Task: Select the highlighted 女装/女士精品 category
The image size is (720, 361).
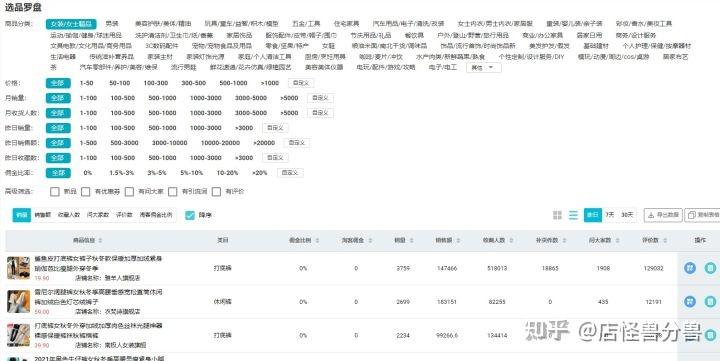Action: [71, 24]
